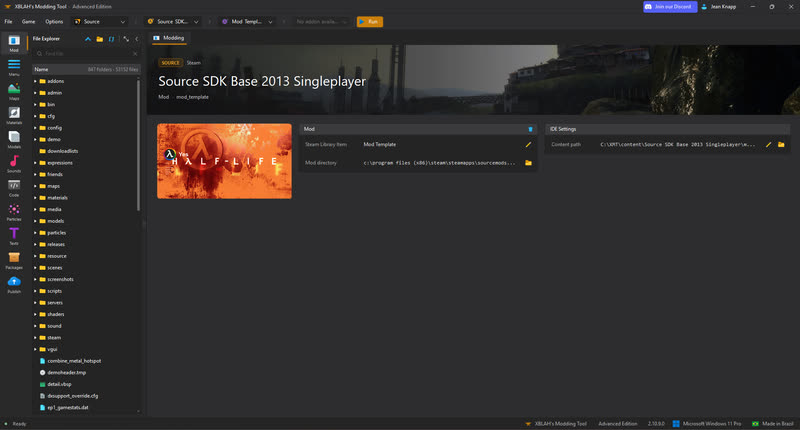Select the downloadlists folder
This screenshot has width=800, height=430.
tap(63, 151)
